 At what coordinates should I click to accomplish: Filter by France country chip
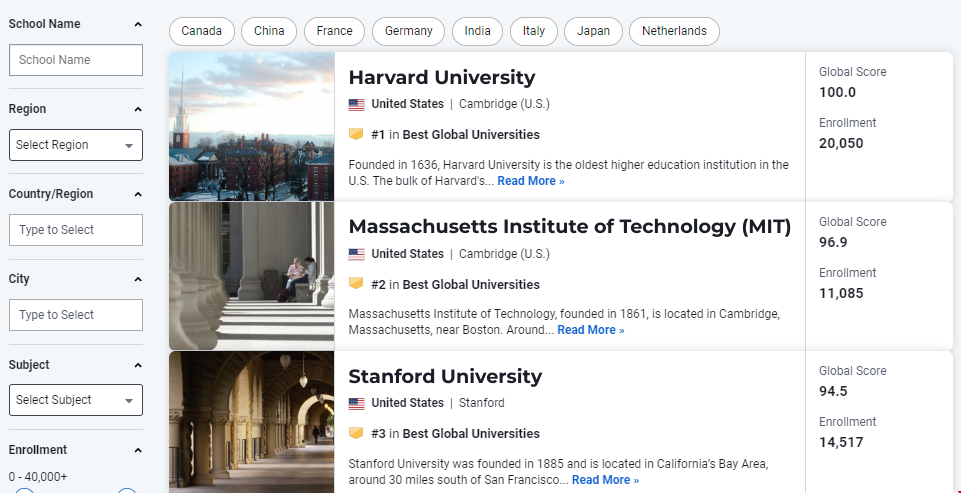335,31
